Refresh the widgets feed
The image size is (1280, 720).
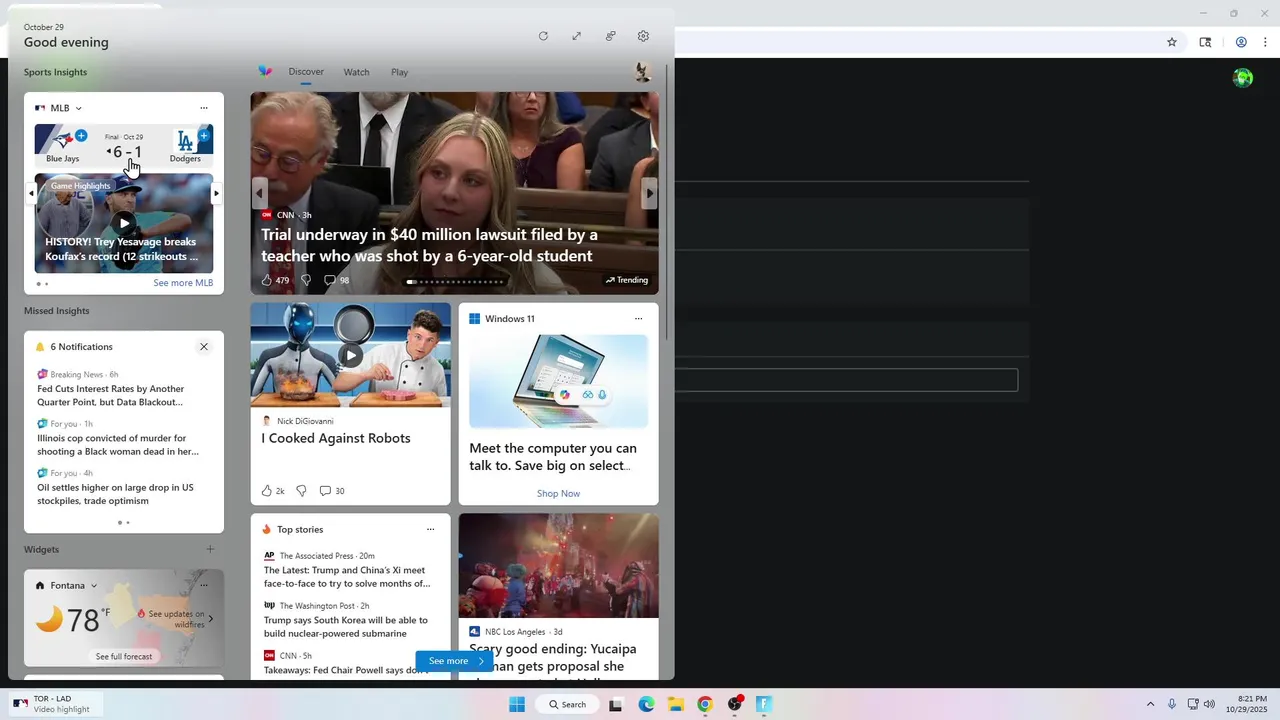click(x=543, y=36)
